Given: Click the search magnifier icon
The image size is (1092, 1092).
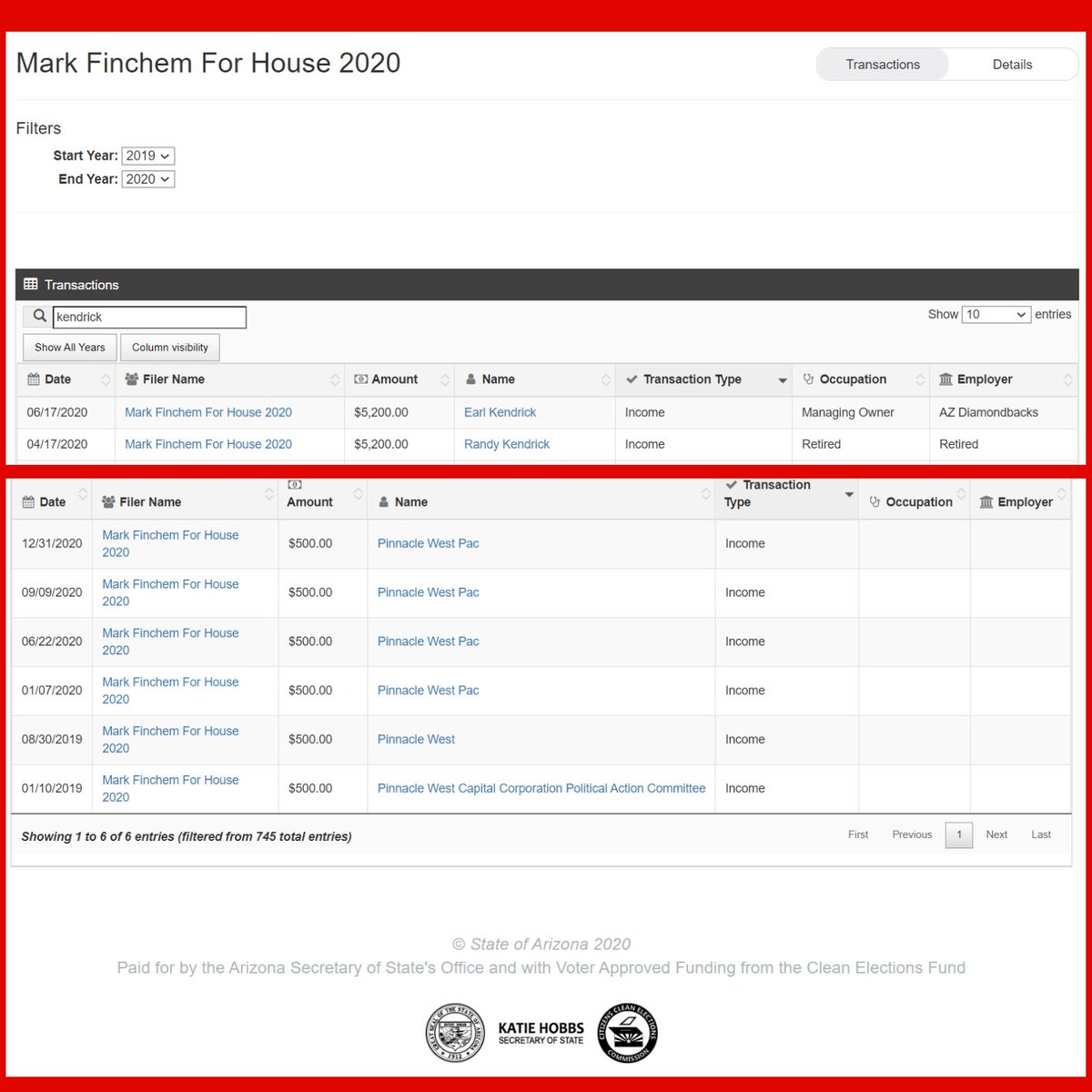Looking at the screenshot, I should click(38, 317).
